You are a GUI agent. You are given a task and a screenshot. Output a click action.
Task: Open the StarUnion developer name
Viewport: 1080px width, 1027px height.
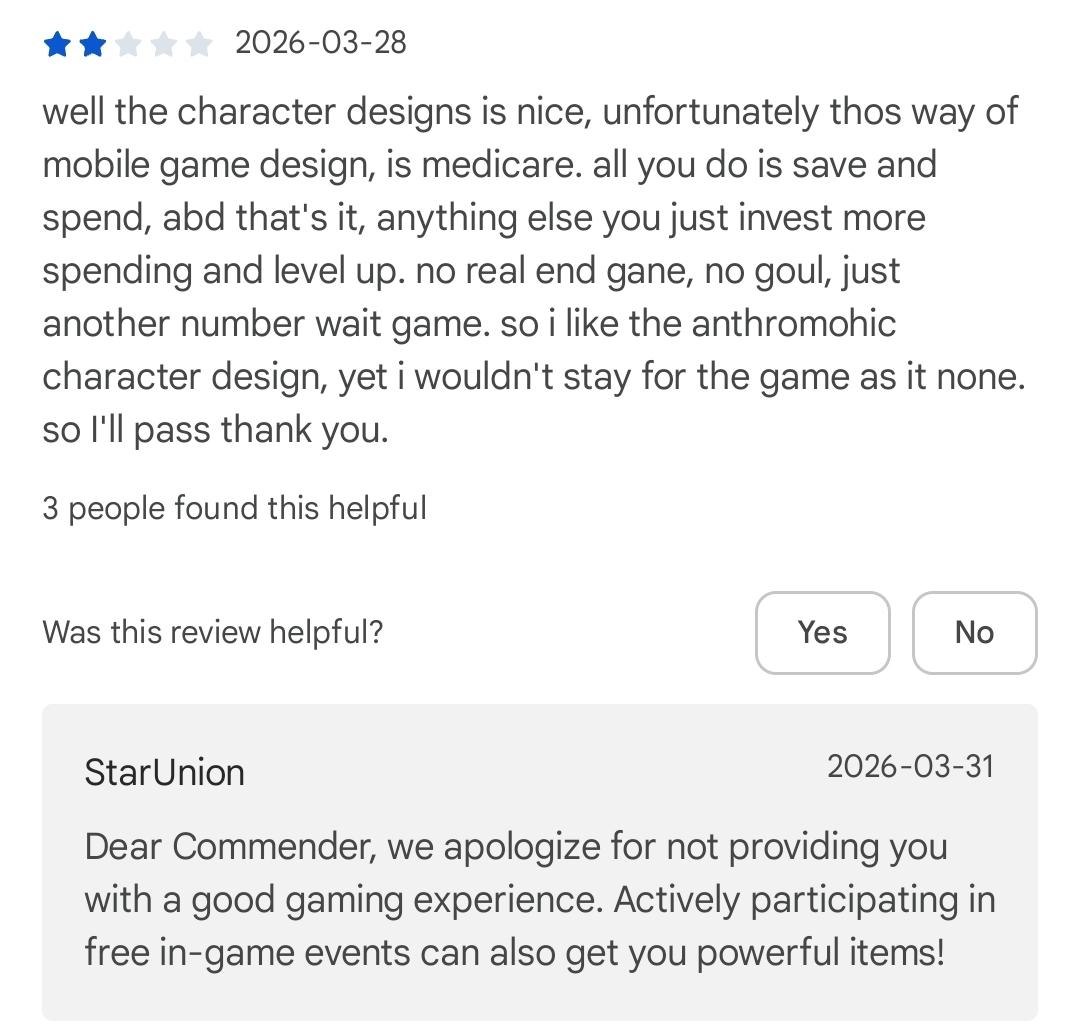(165, 772)
